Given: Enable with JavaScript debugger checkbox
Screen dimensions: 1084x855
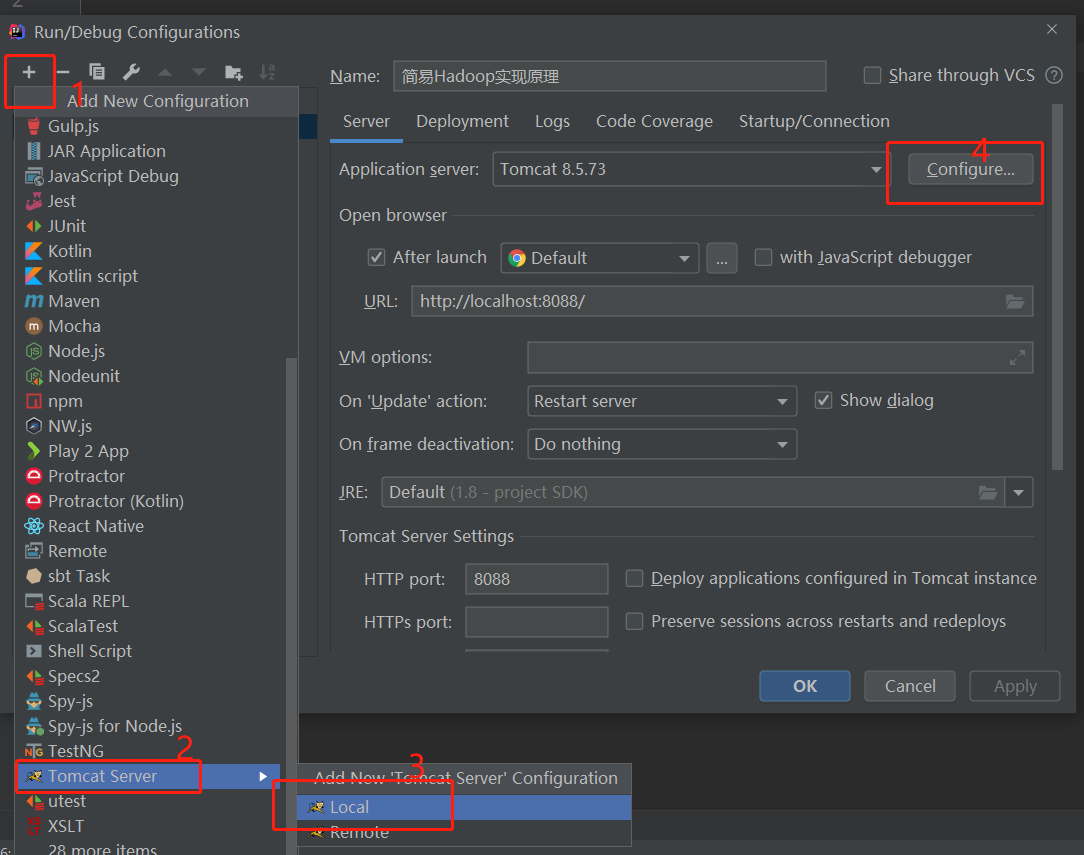Looking at the screenshot, I should tap(763, 258).
